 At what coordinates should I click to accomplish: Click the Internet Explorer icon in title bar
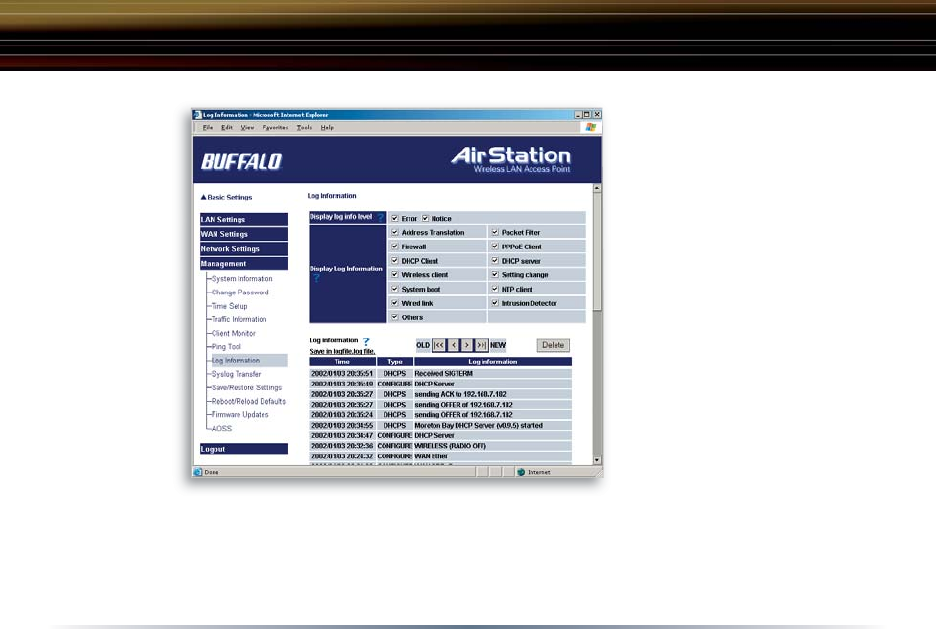(x=198, y=115)
